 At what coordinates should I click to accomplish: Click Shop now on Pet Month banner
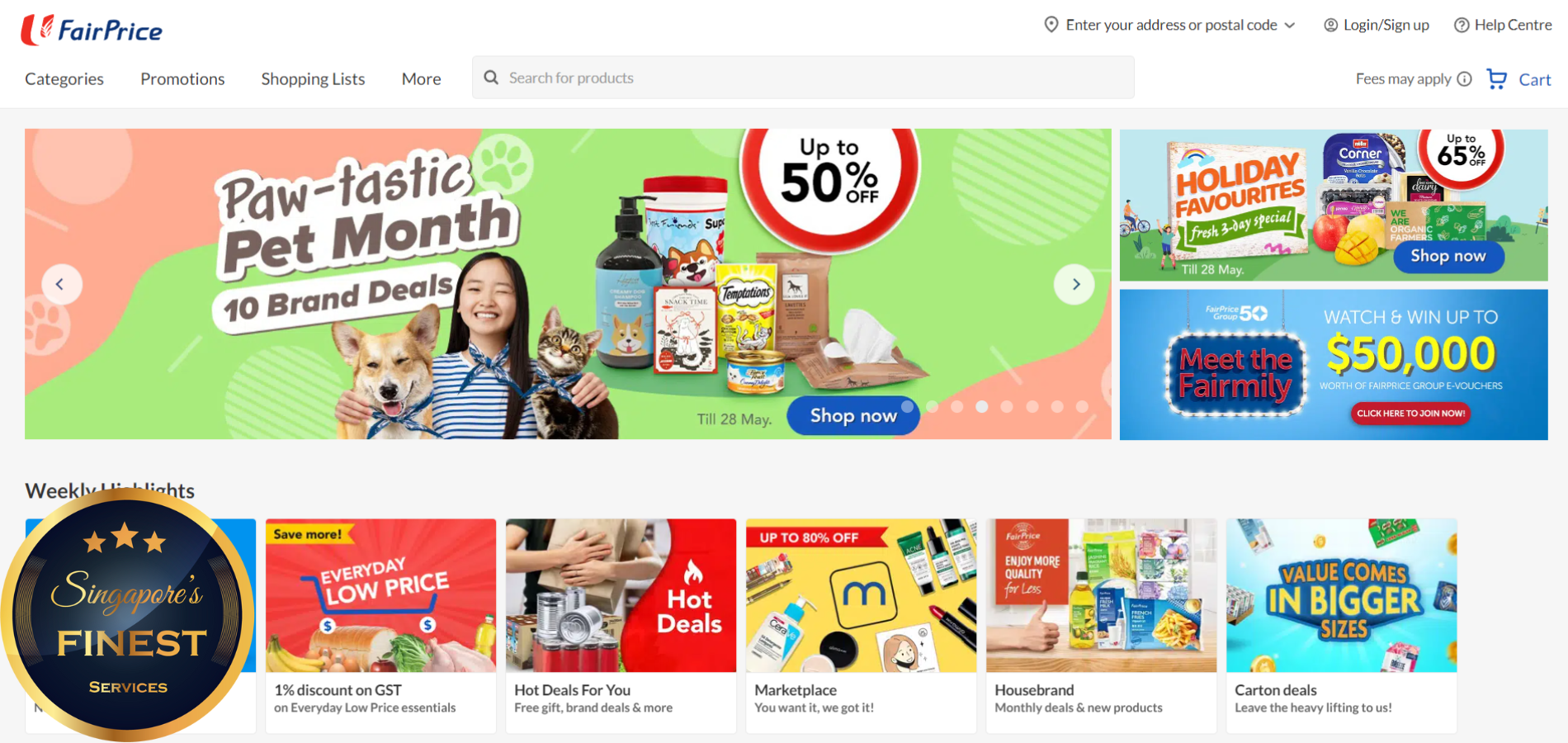[x=853, y=415]
